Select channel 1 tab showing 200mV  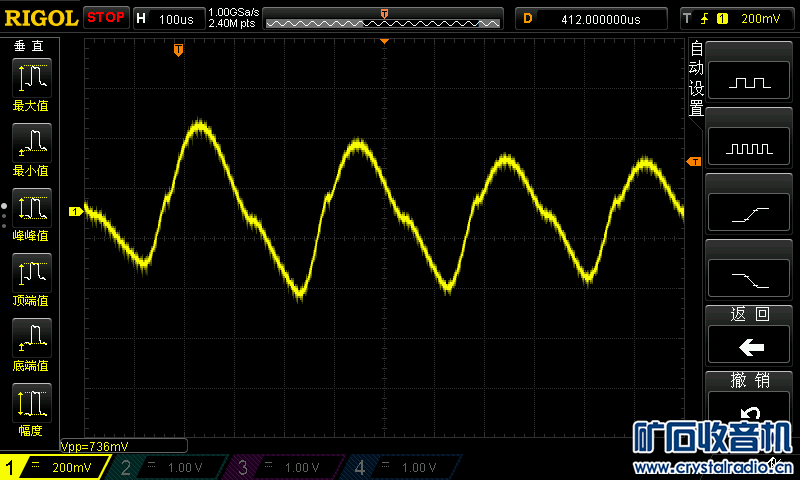pos(55,467)
